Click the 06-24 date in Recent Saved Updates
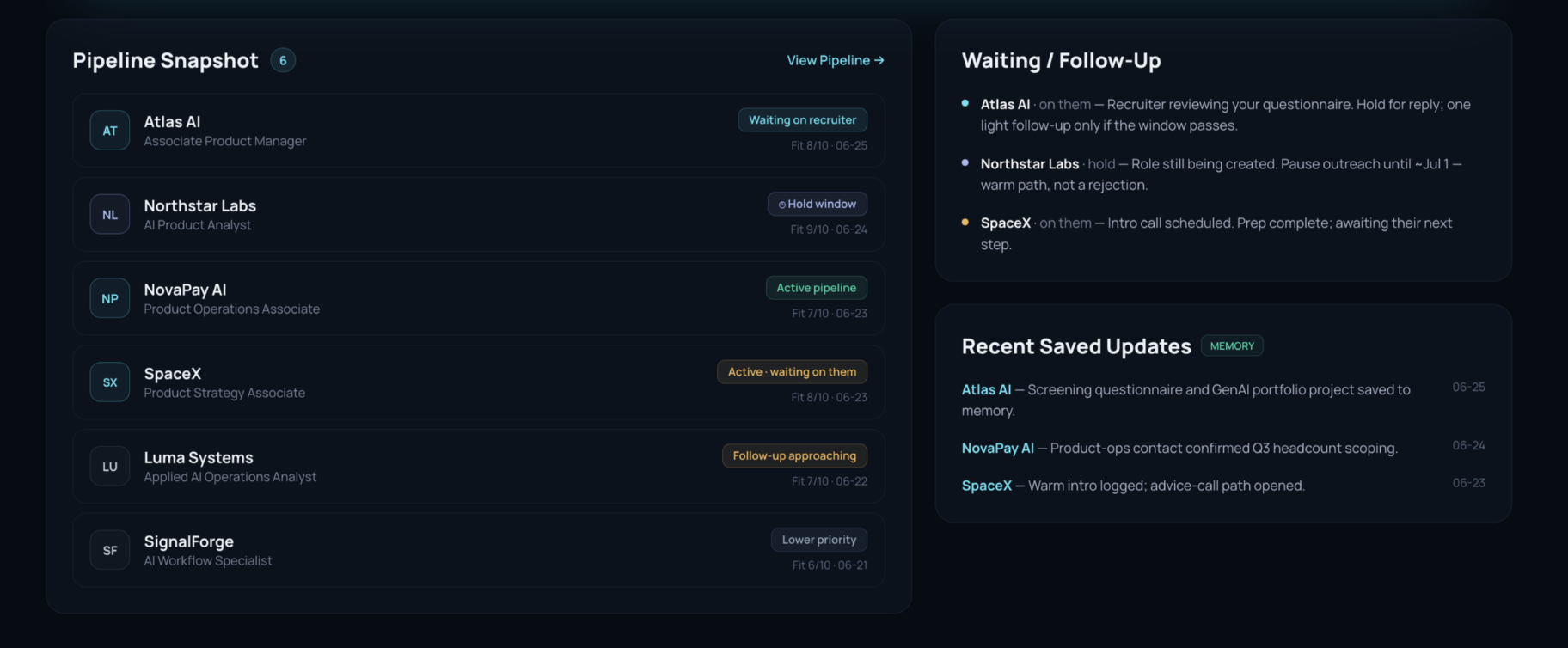Screen dimensions: 1568x648 coord(1468,446)
